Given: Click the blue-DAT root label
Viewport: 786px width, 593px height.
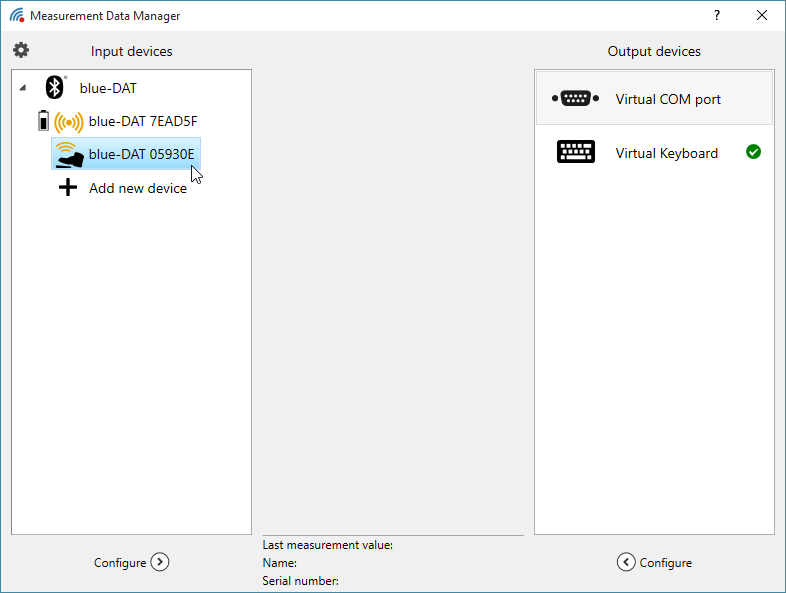Looking at the screenshot, I should tap(108, 88).
